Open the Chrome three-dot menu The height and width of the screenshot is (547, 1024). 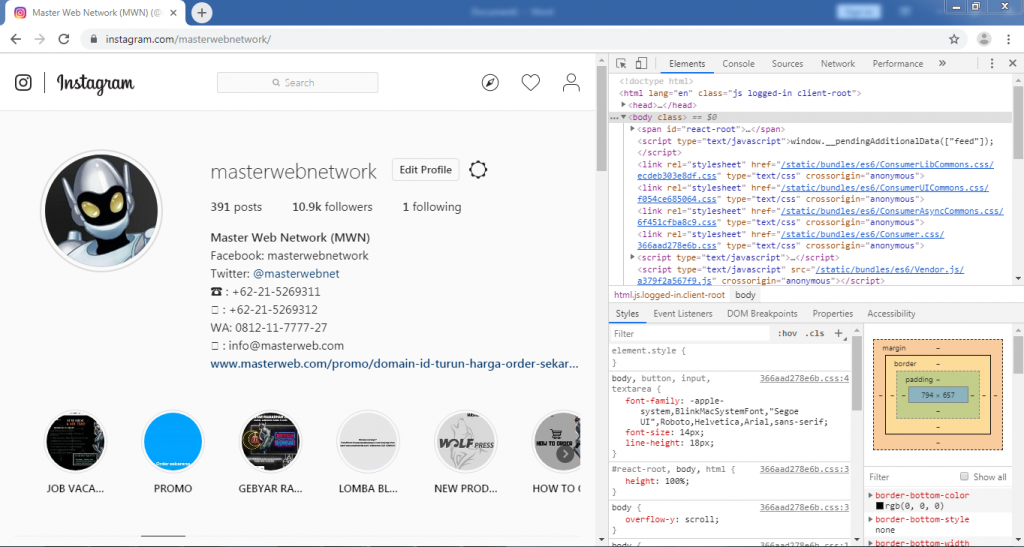[x=1008, y=39]
